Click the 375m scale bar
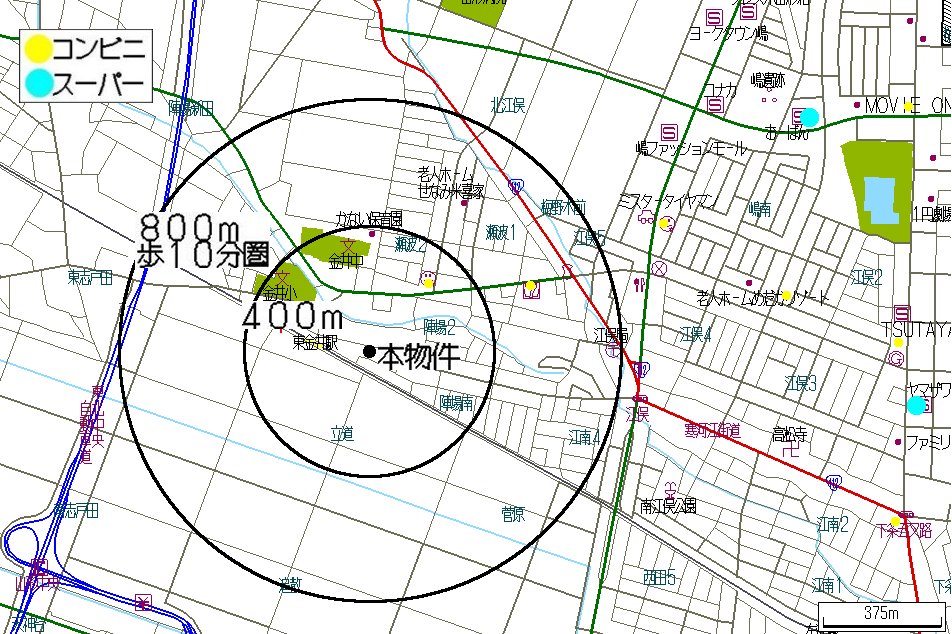Viewport: 952px width, 634px height. (x=882, y=615)
